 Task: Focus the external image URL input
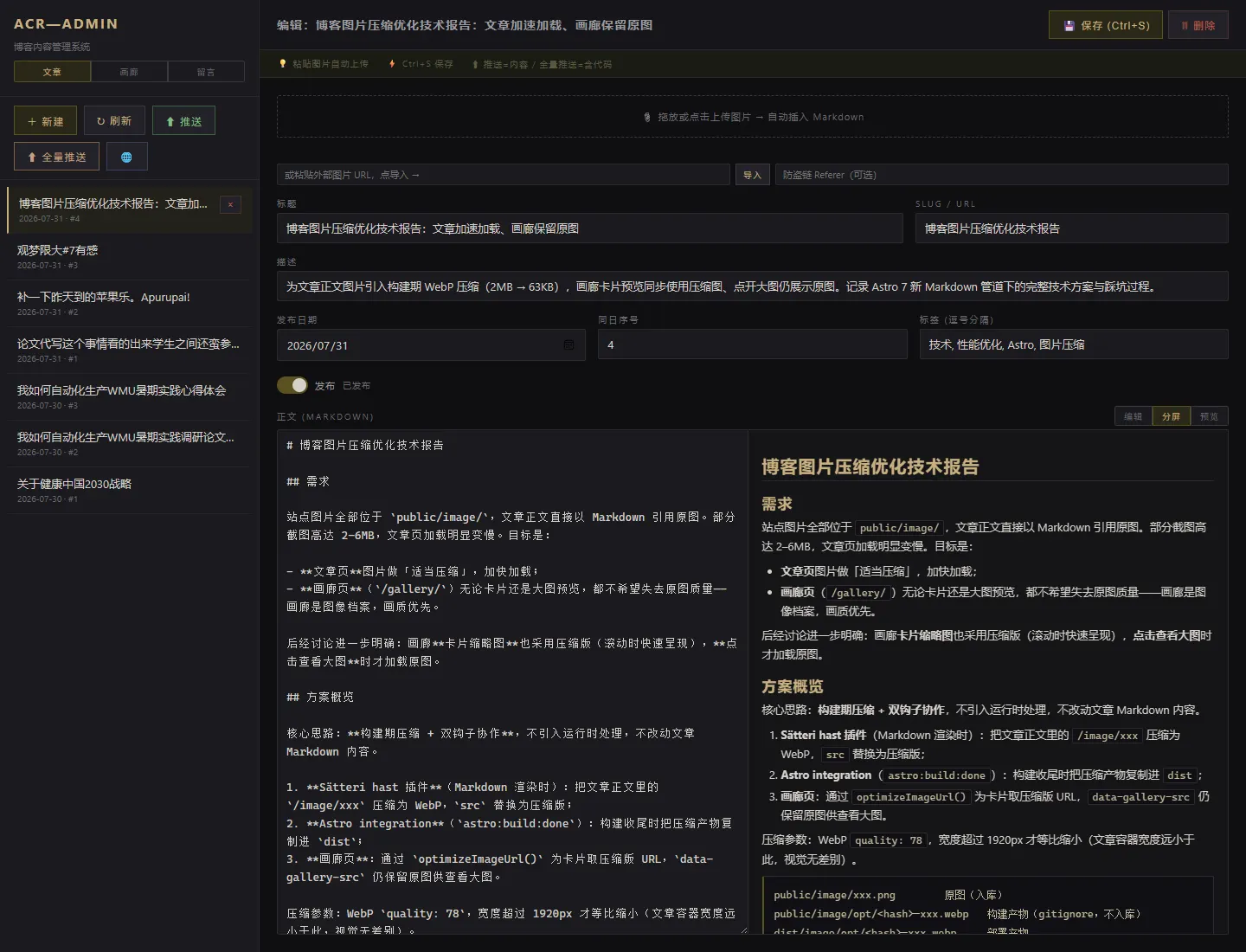coord(504,175)
